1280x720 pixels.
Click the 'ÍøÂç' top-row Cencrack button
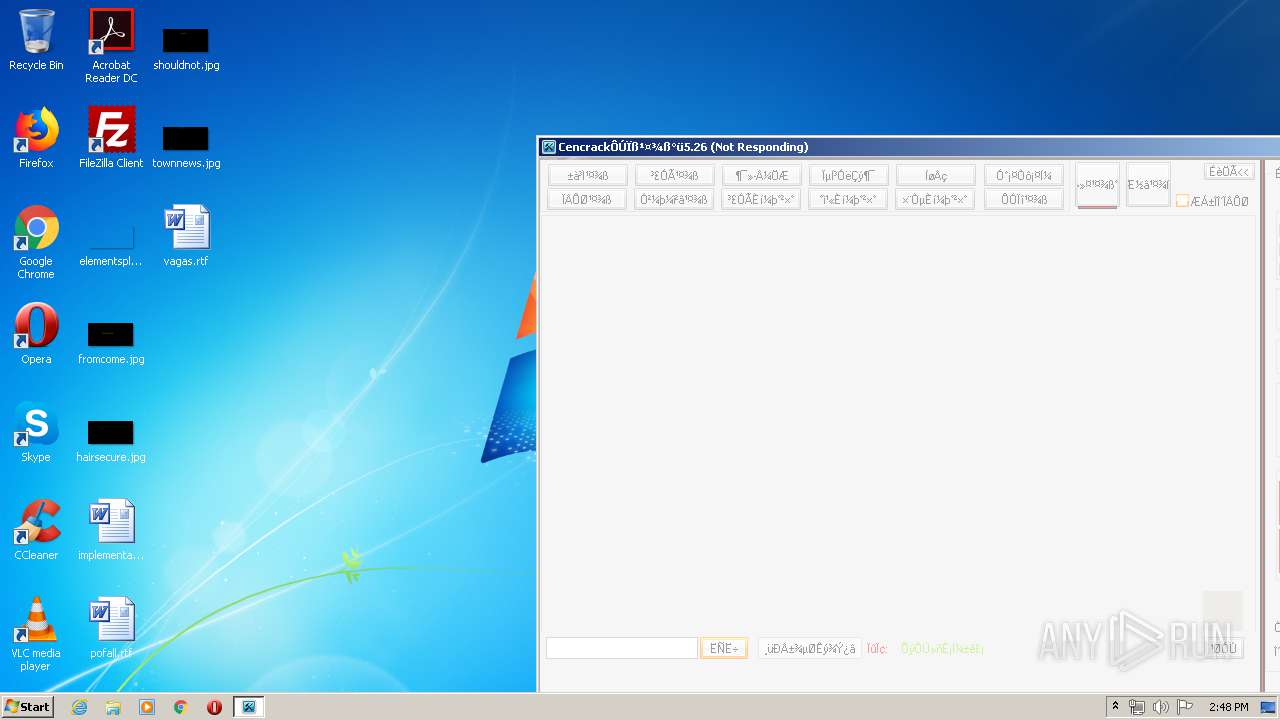point(936,175)
